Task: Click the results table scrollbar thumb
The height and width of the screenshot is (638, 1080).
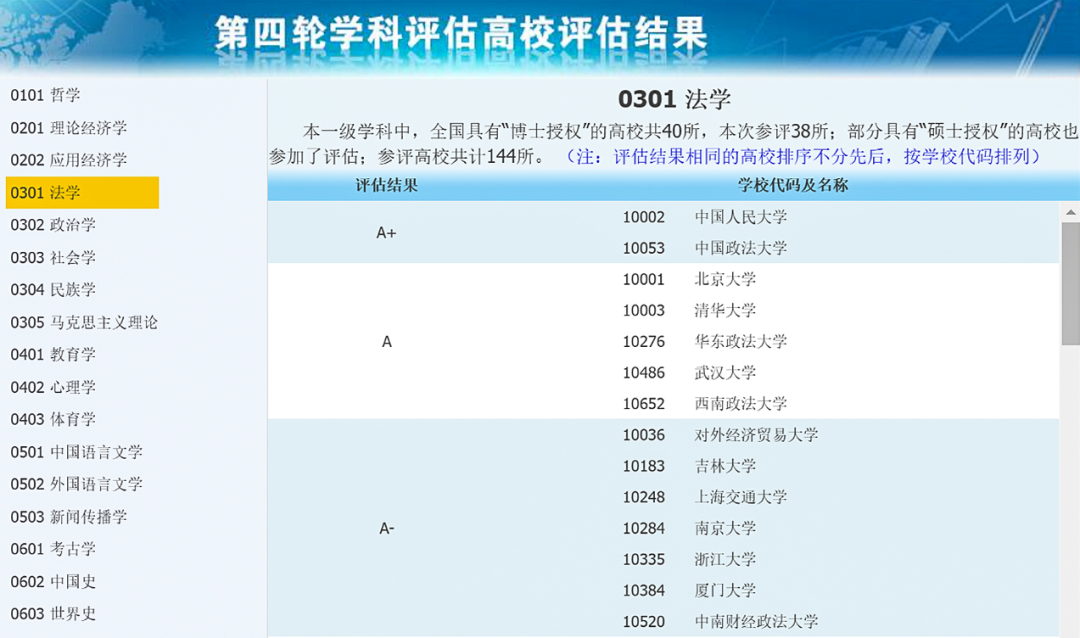Action: pyautogui.click(x=1070, y=283)
